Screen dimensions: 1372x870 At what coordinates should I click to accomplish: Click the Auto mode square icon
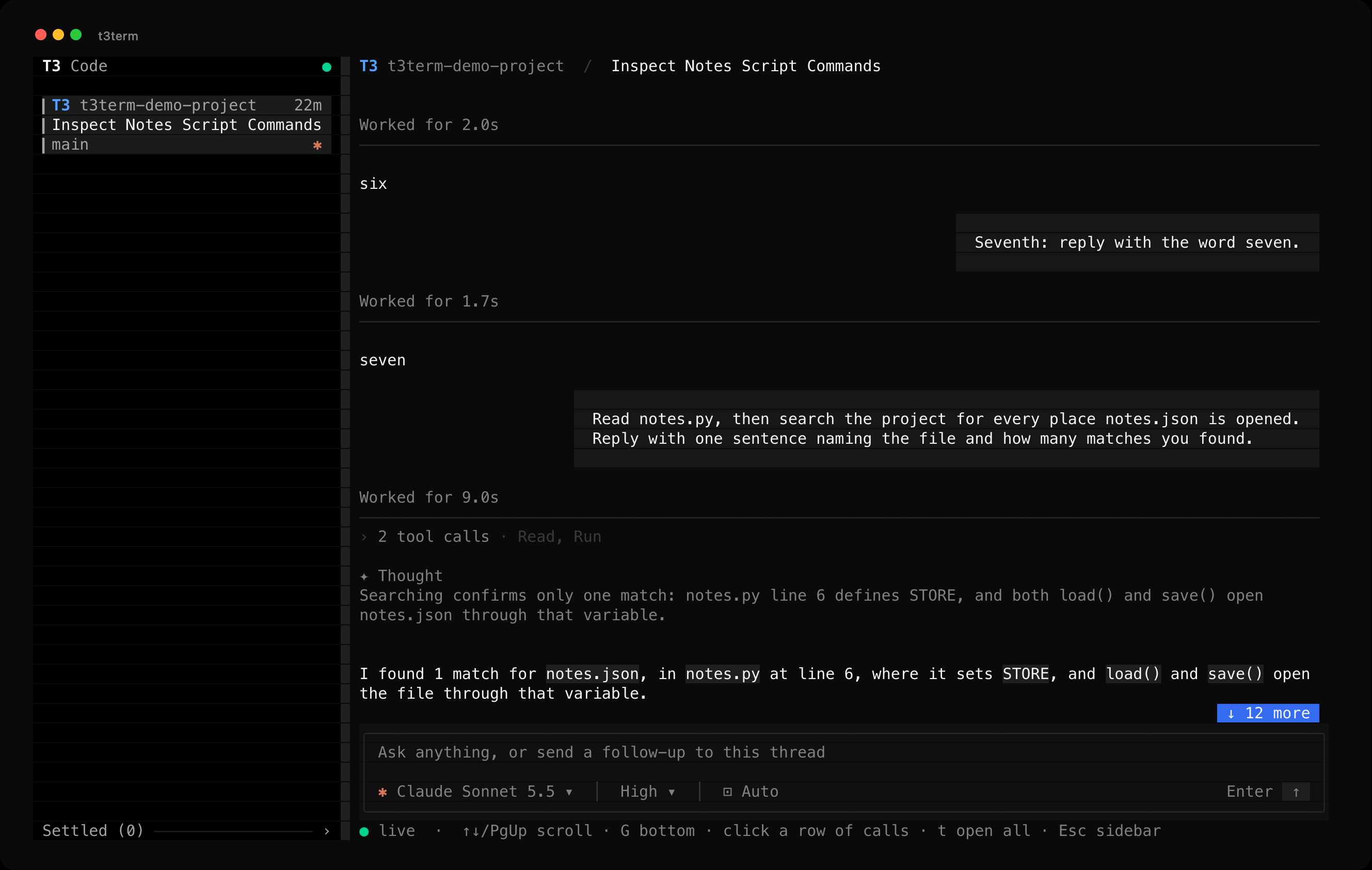[728, 792]
